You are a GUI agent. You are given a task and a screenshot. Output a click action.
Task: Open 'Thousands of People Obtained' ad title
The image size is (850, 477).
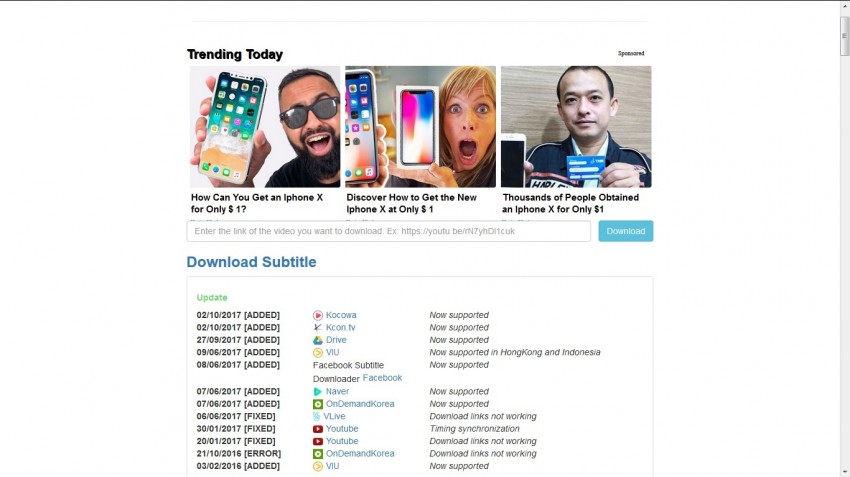tap(570, 203)
